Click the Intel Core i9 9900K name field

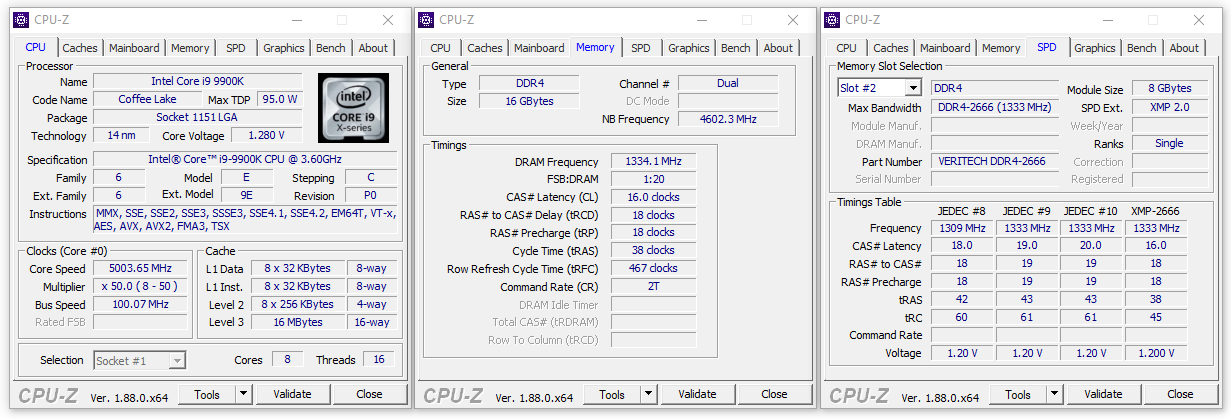click(x=197, y=81)
